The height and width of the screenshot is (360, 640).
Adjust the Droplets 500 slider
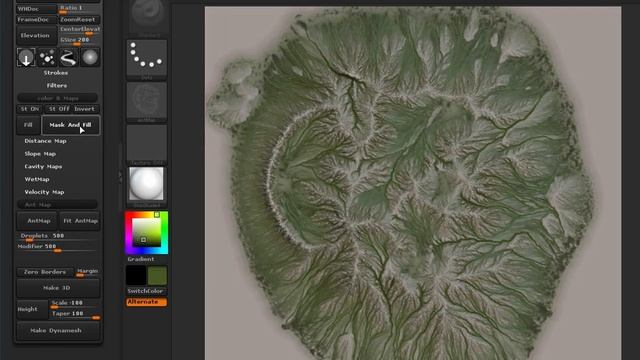[x=58, y=236]
